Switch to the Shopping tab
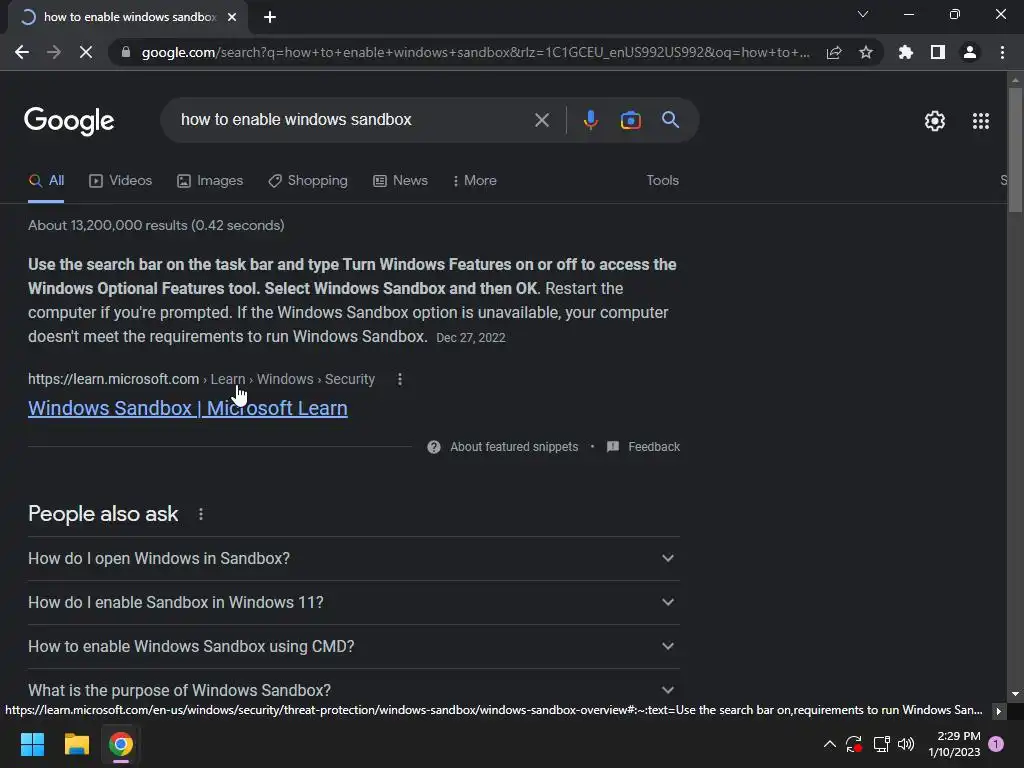 308,181
